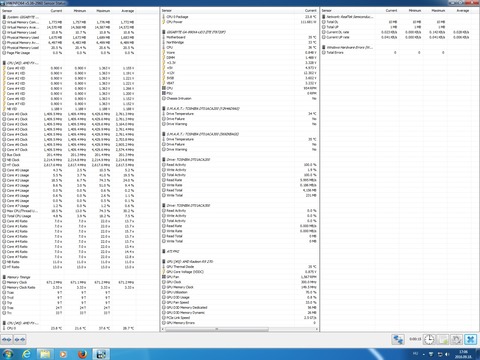Click the fan icon beside the PSU row
480x360 pixels.
pos(164,93)
